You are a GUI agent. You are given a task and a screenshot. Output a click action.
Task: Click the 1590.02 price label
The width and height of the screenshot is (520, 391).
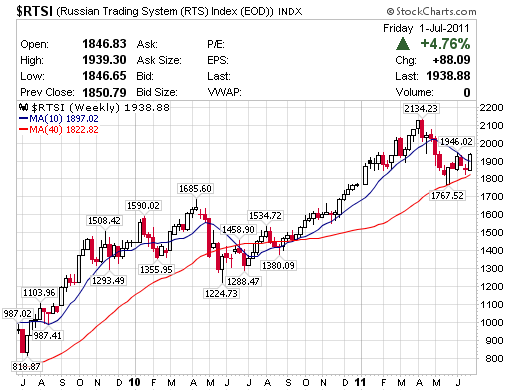143,205
